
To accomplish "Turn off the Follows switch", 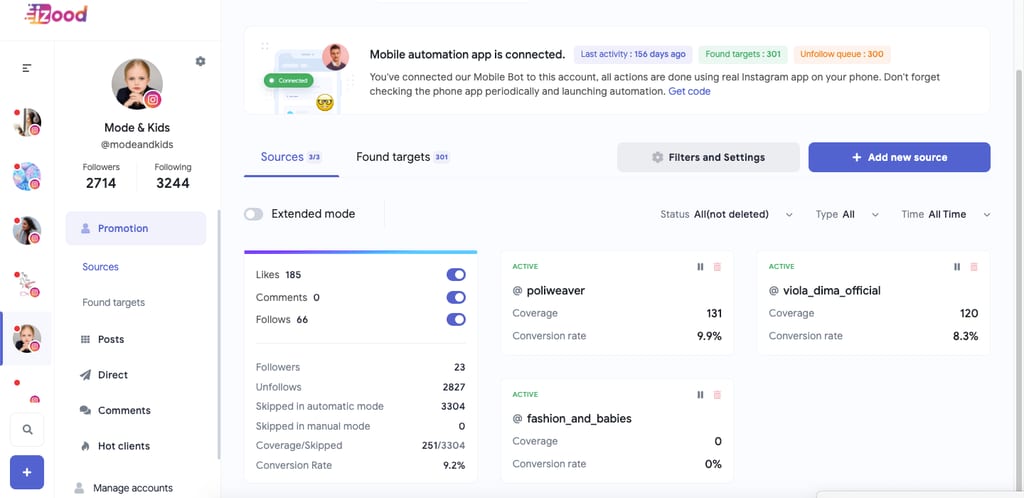I will click(x=456, y=319).
